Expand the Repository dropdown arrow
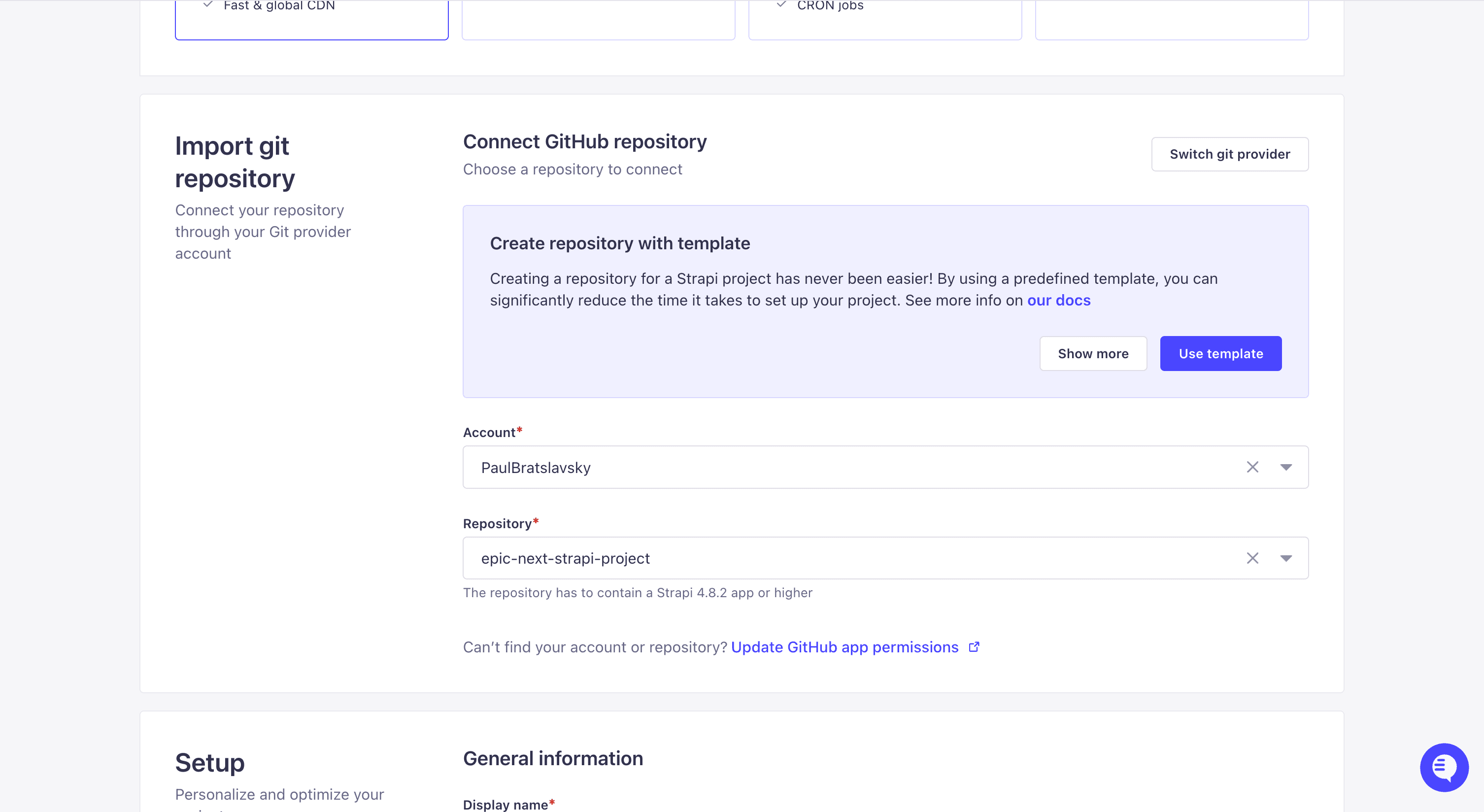 point(1286,558)
